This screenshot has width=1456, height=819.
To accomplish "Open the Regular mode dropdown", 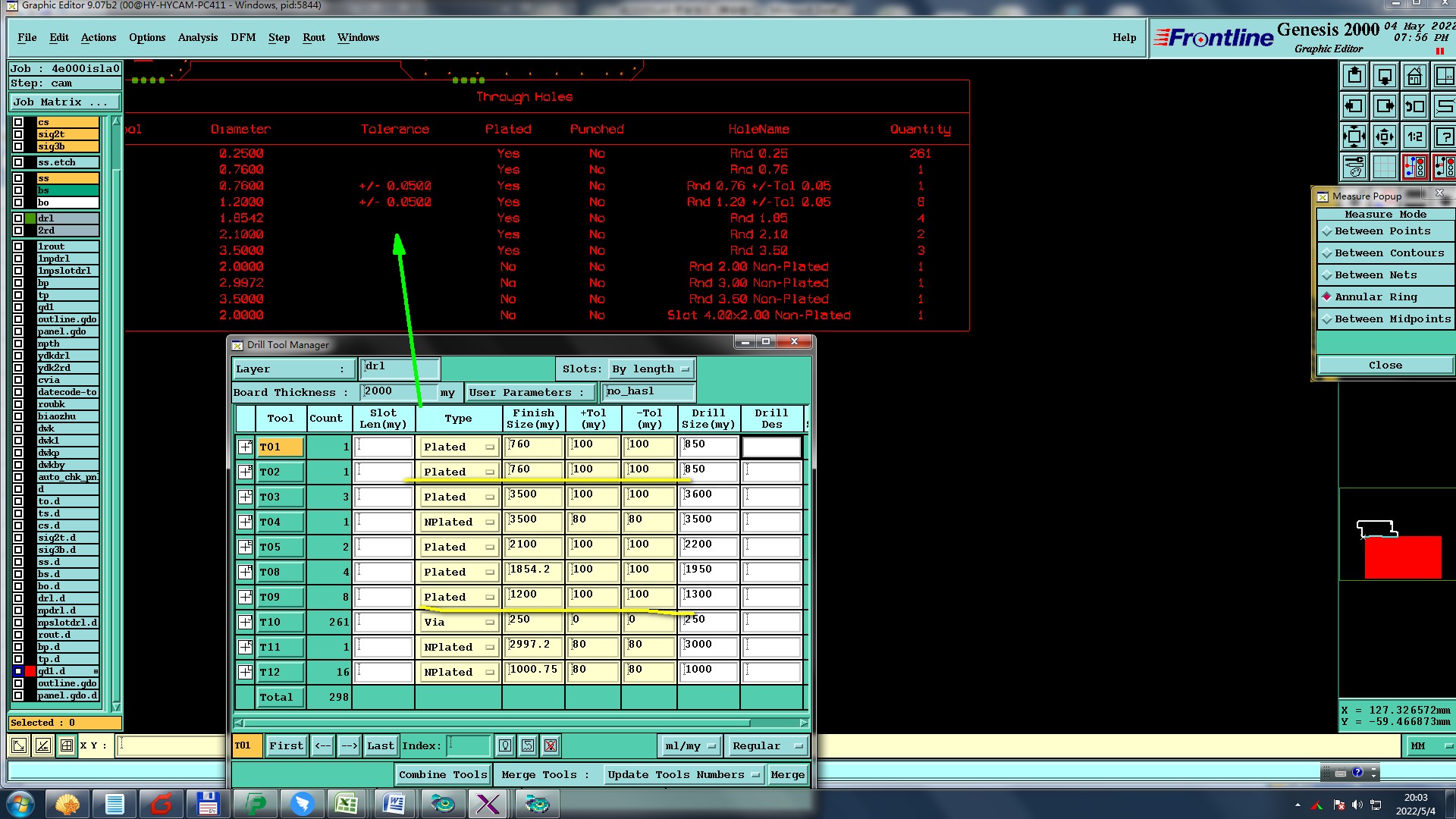I will [x=766, y=746].
